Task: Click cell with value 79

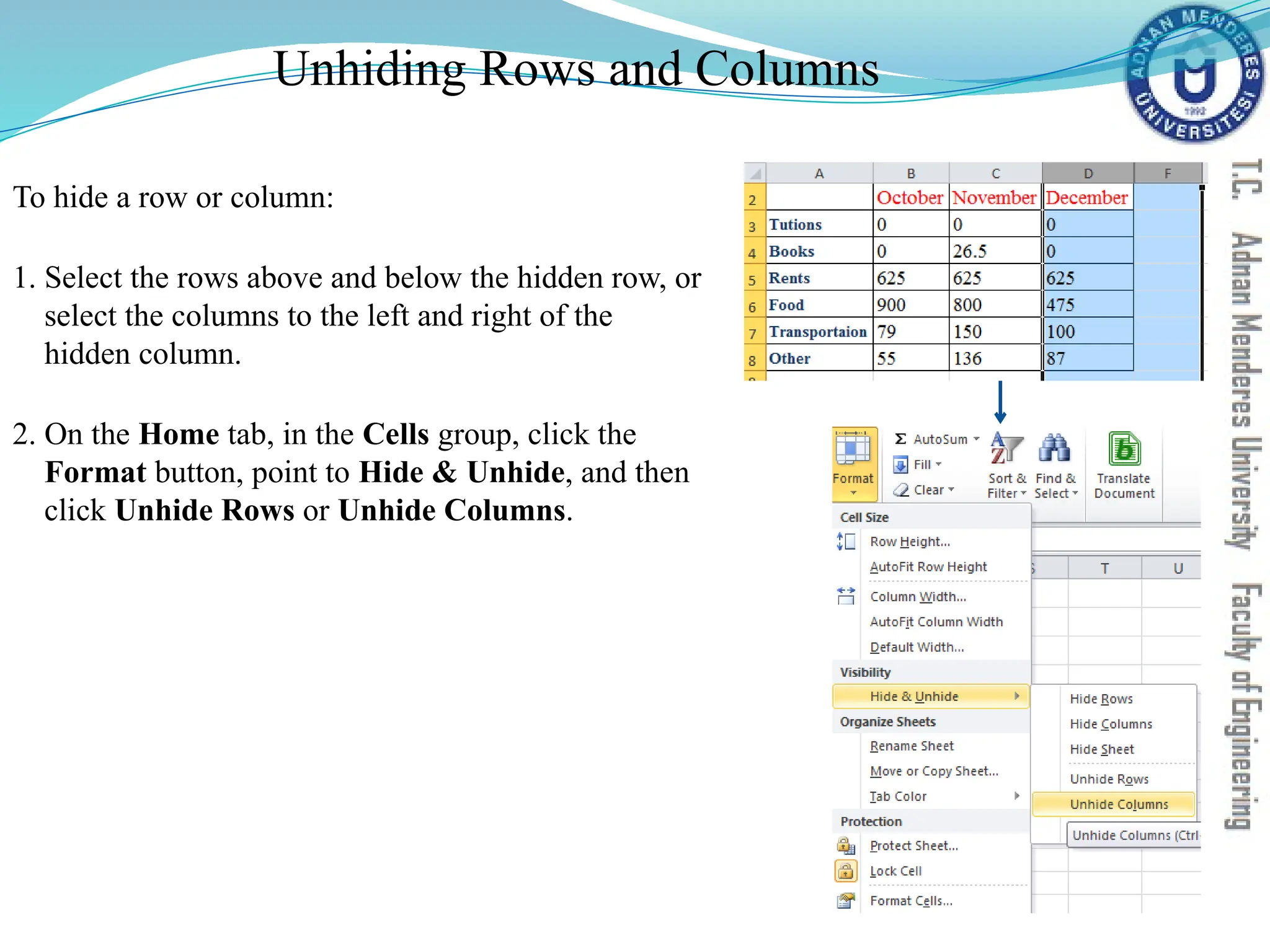Action: [x=910, y=332]
